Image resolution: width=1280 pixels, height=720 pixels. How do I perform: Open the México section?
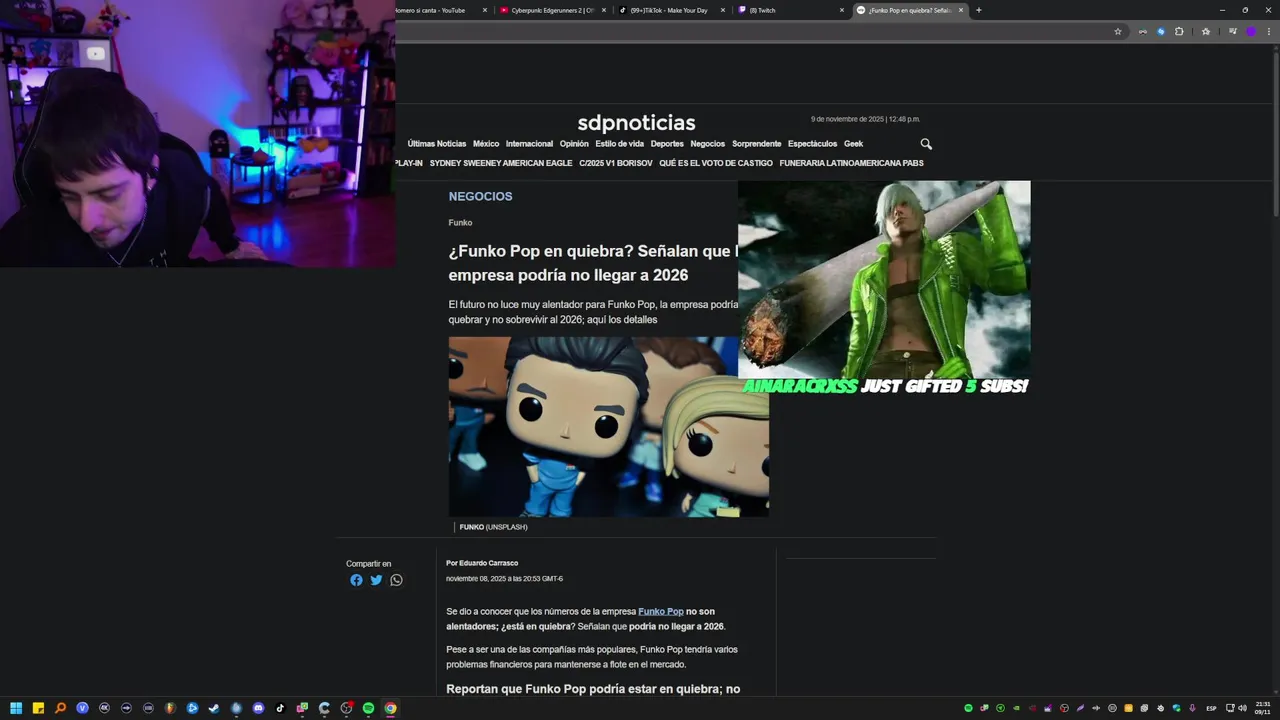coord(486,144)
